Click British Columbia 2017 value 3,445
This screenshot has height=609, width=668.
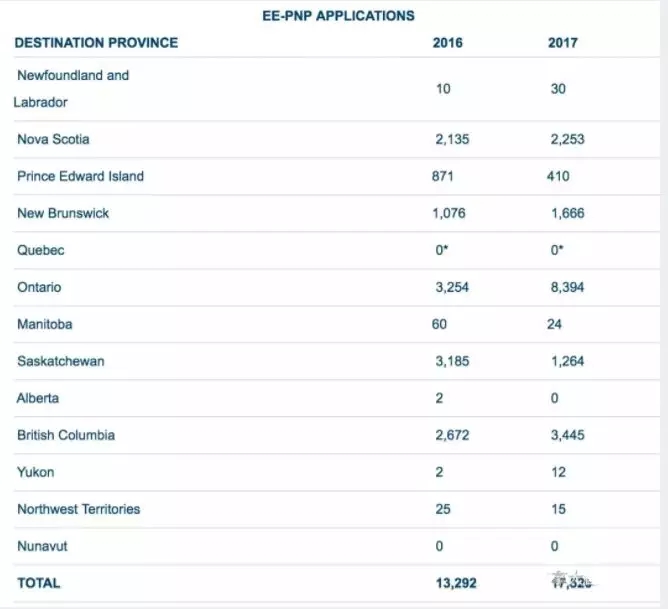click(x=567, y=435)
